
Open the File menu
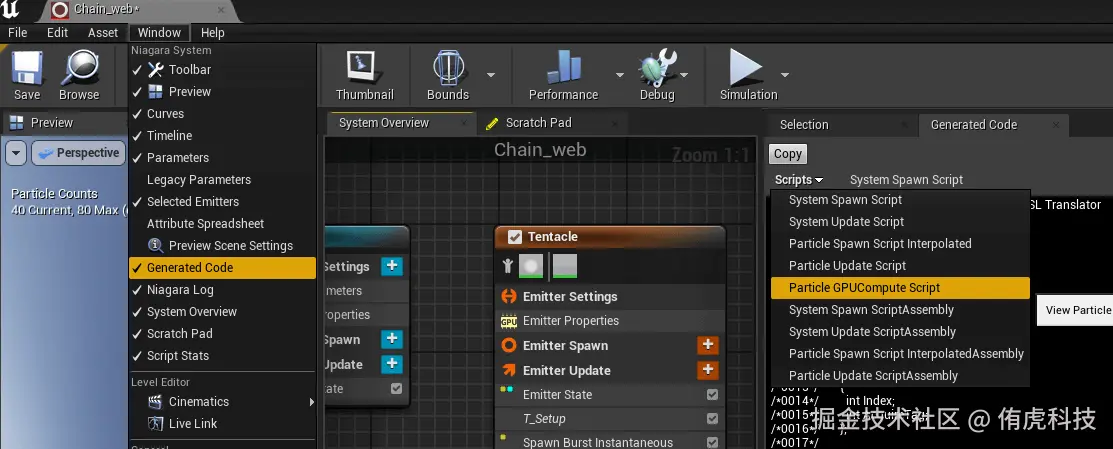coord(17,33)
